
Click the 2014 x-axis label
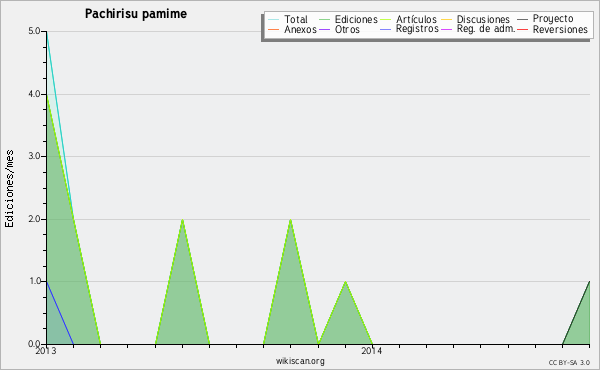point(372,351)
